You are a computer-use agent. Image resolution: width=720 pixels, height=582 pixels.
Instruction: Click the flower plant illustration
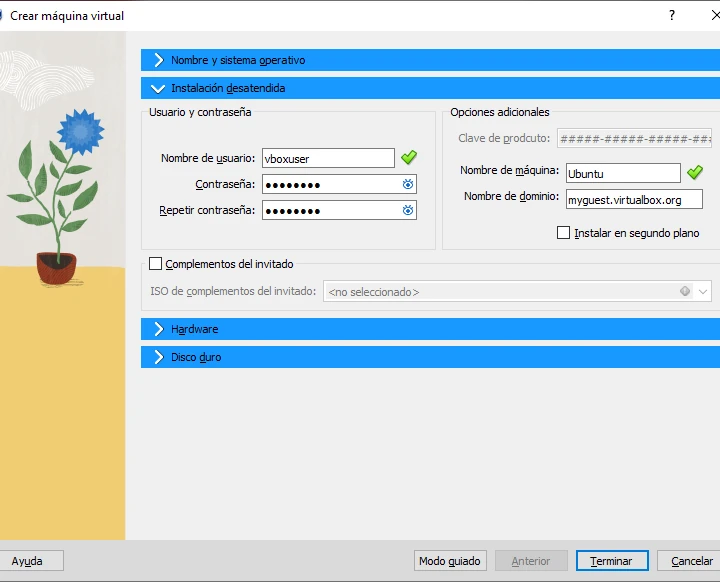tap(56, 198)
